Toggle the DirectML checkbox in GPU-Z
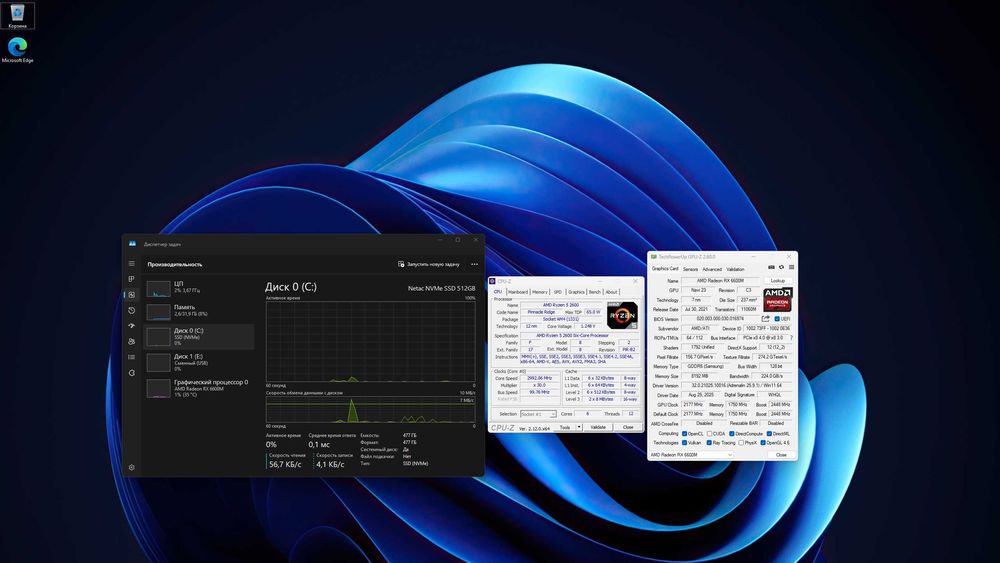The image size is (1000, 563). 769,434
